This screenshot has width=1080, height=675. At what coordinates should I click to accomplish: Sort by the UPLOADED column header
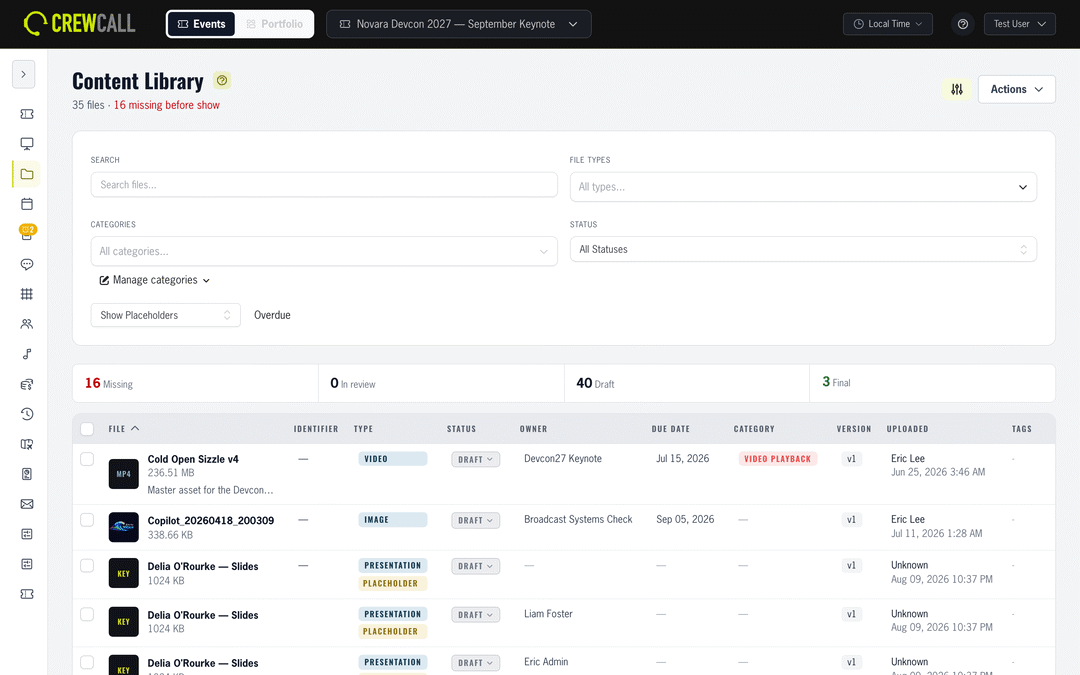tap(907, 429)
